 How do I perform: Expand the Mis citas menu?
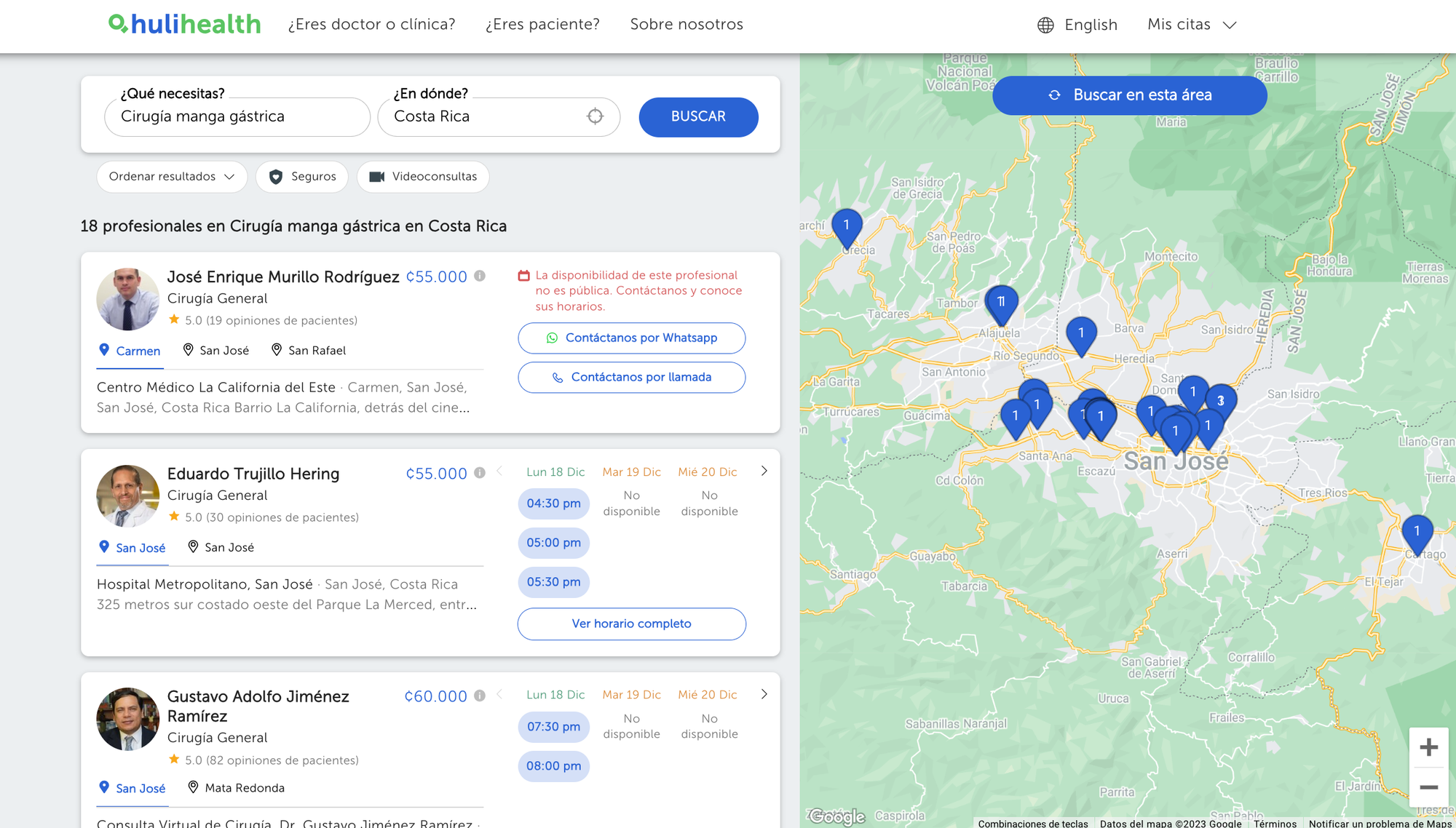point(1192,25)
